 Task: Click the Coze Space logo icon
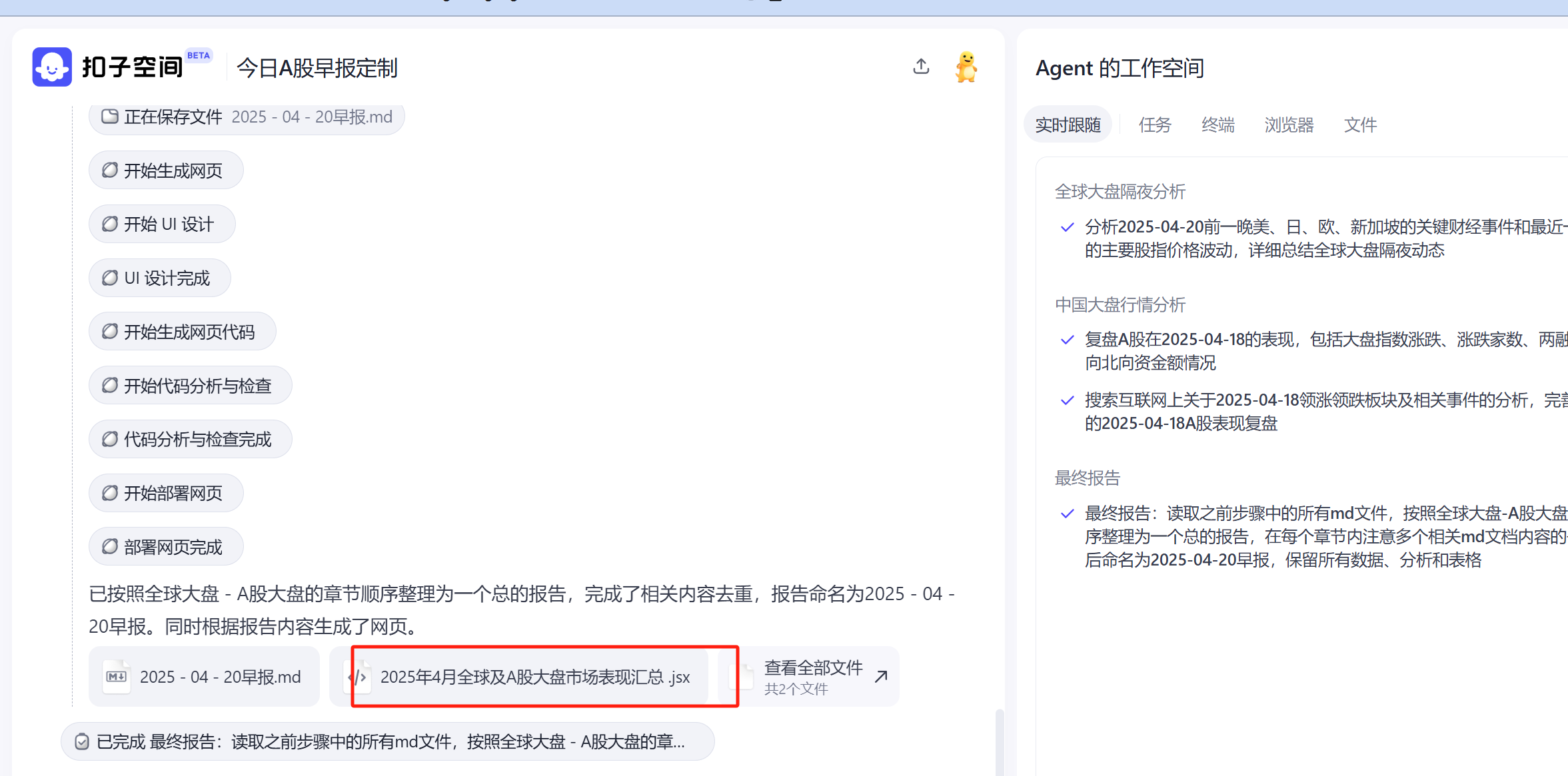pyautogui.click(x=52, y=67)
